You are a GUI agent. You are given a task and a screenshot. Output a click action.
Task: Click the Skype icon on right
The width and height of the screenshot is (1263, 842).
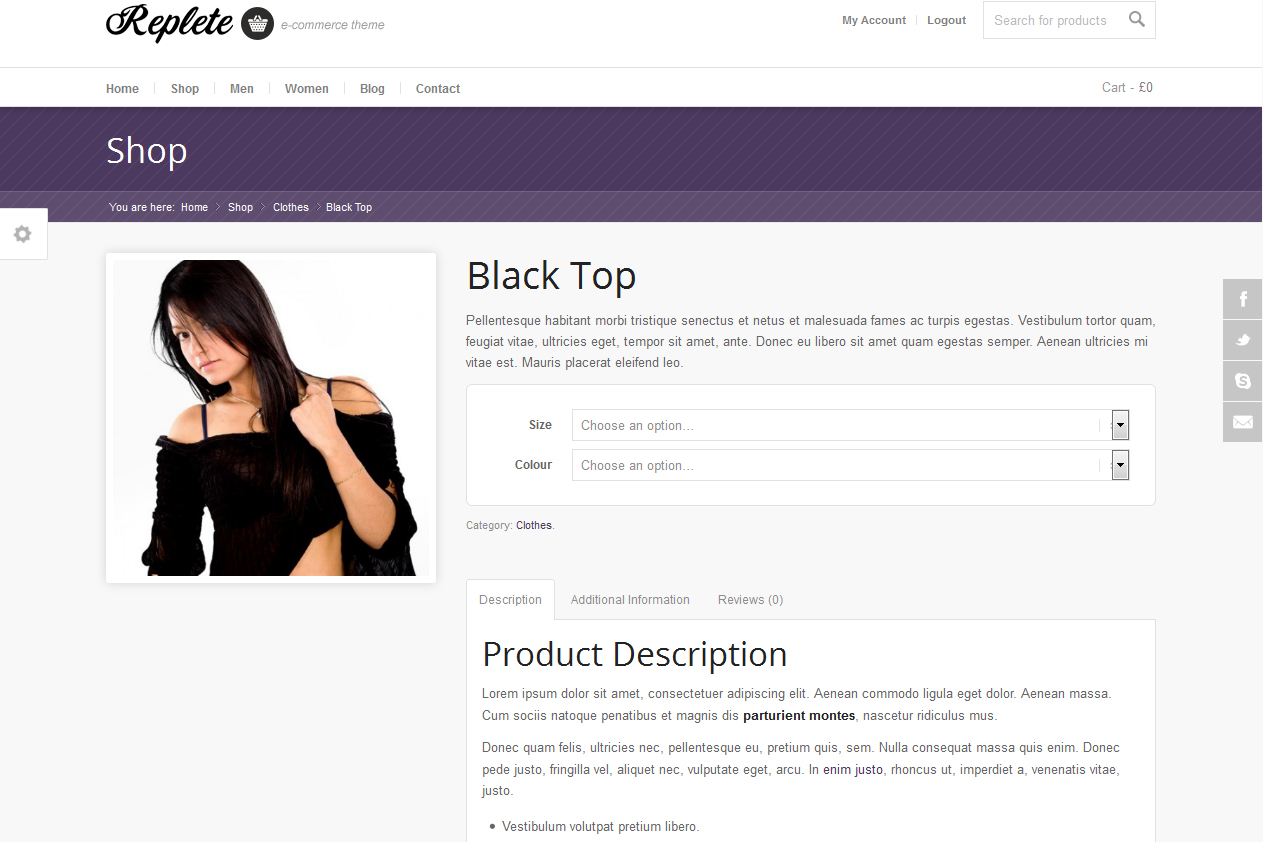coord(1243,381)
